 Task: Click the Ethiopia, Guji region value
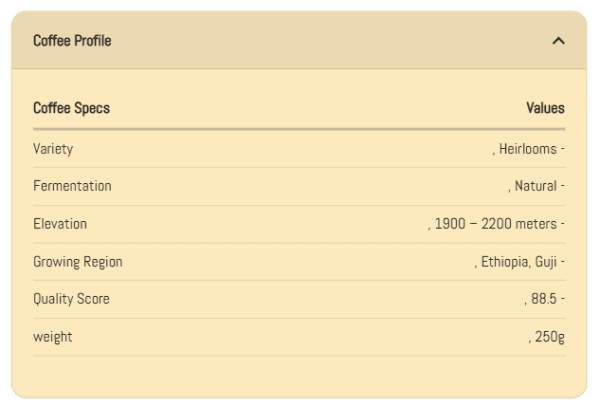[x=519, y=262]
